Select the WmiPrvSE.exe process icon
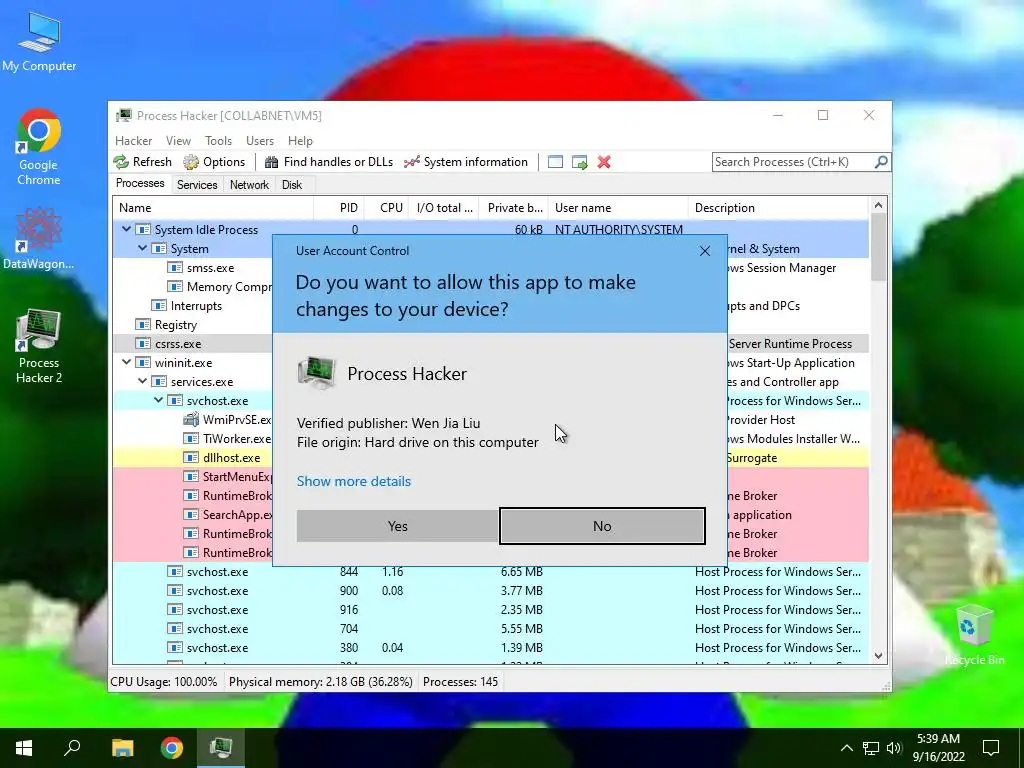Image resolution: width=1024 pixels, height=768 pixels. (191, 419)
